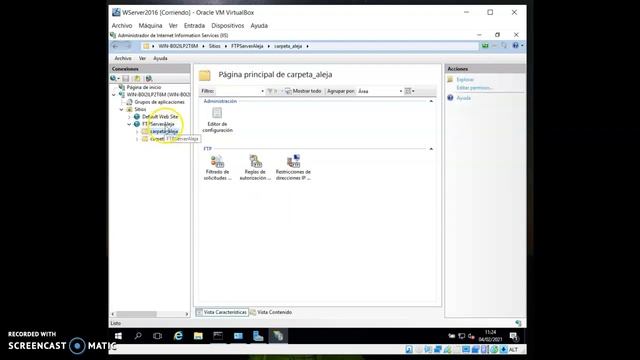Viewport: 640px width, 360px height.
Task: Click the network icon in system tray
Action: pos(462,336)
